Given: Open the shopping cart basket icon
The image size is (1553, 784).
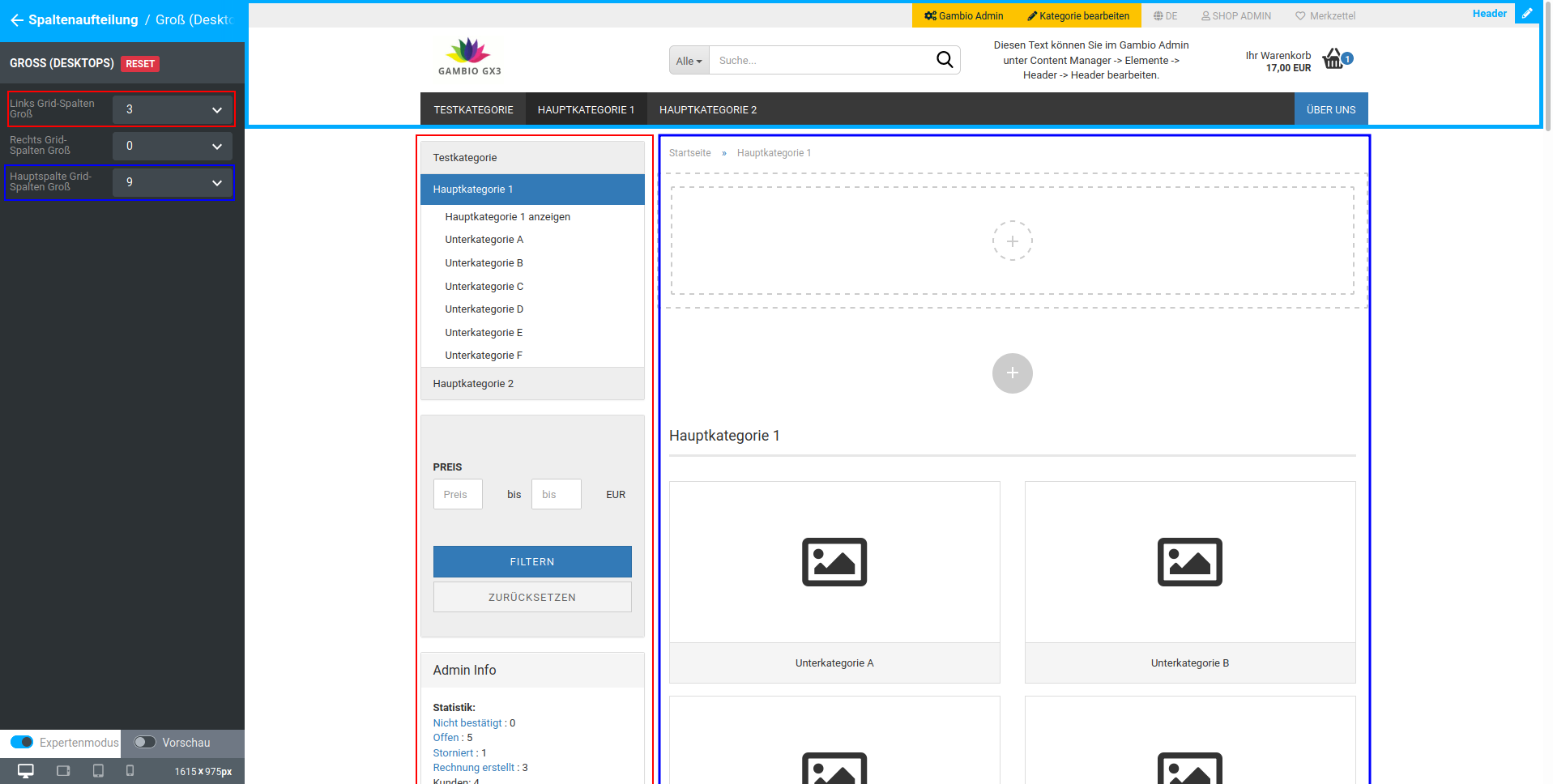Looking at the screenshot, I should point(1333,59).
